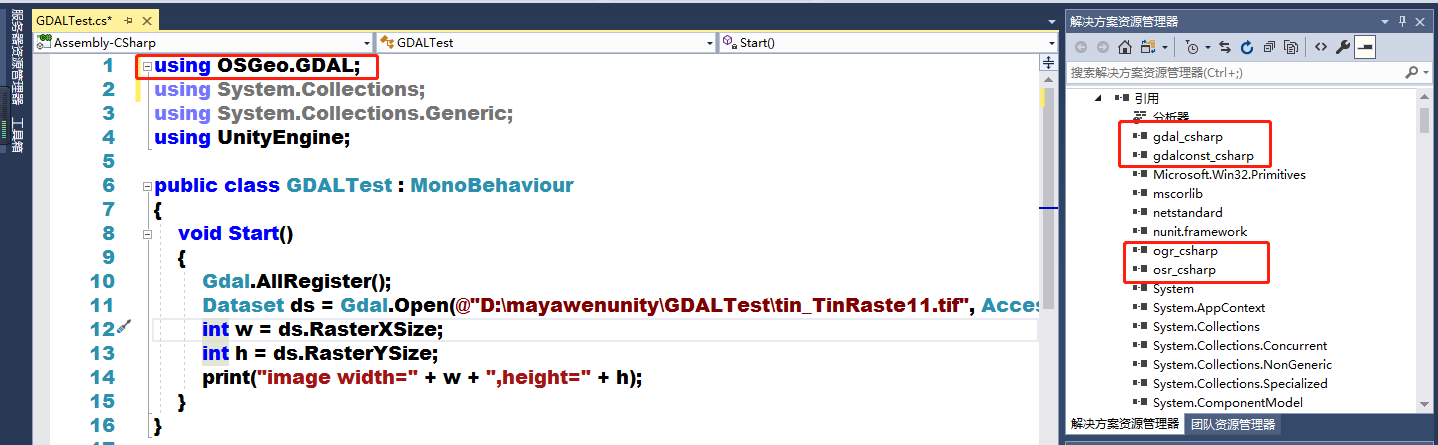The height and width of the screenshot is (445, 1438).
Task: Collapse the 引用 references node
Action: pos(1098,98)
